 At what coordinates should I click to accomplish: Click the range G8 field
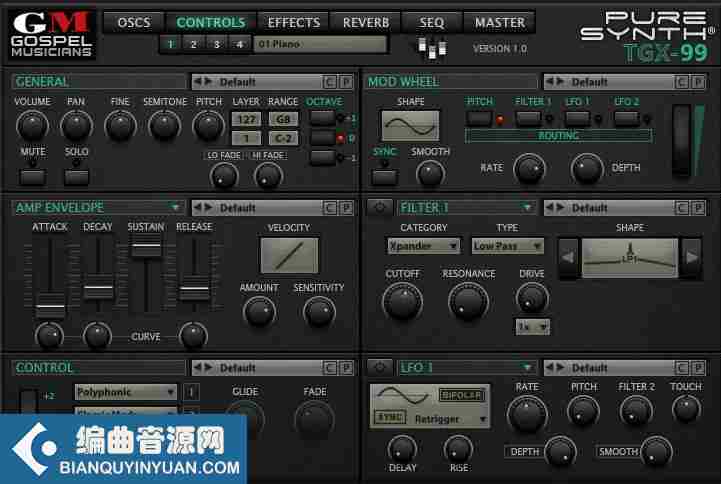283,119
